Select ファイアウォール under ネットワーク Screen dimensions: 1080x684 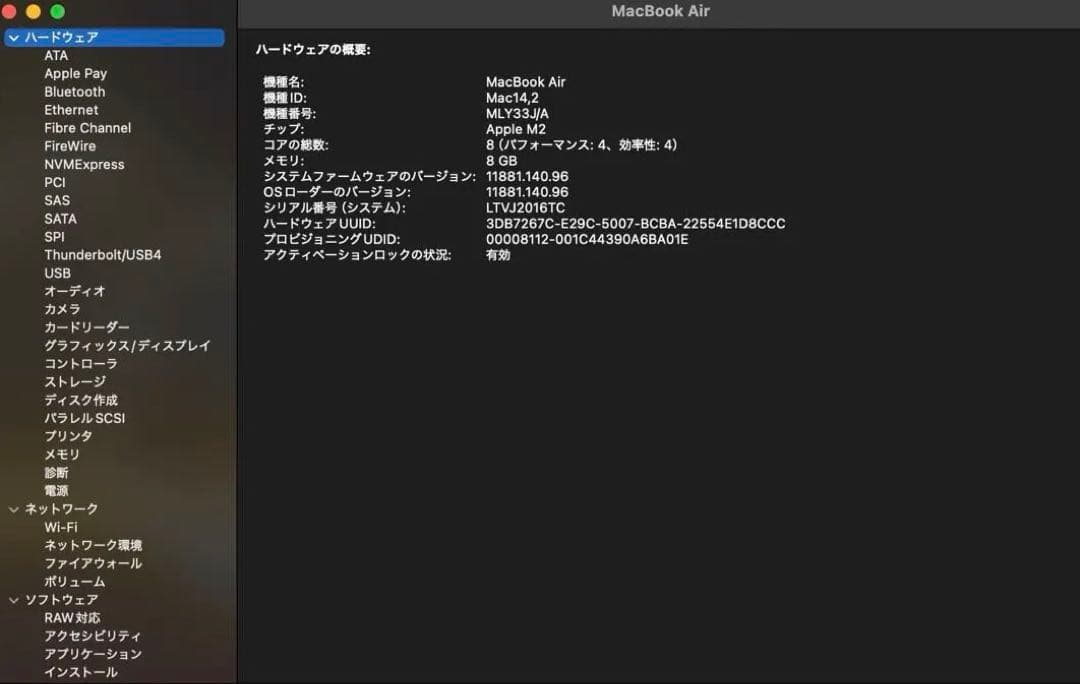pos(93,563)
